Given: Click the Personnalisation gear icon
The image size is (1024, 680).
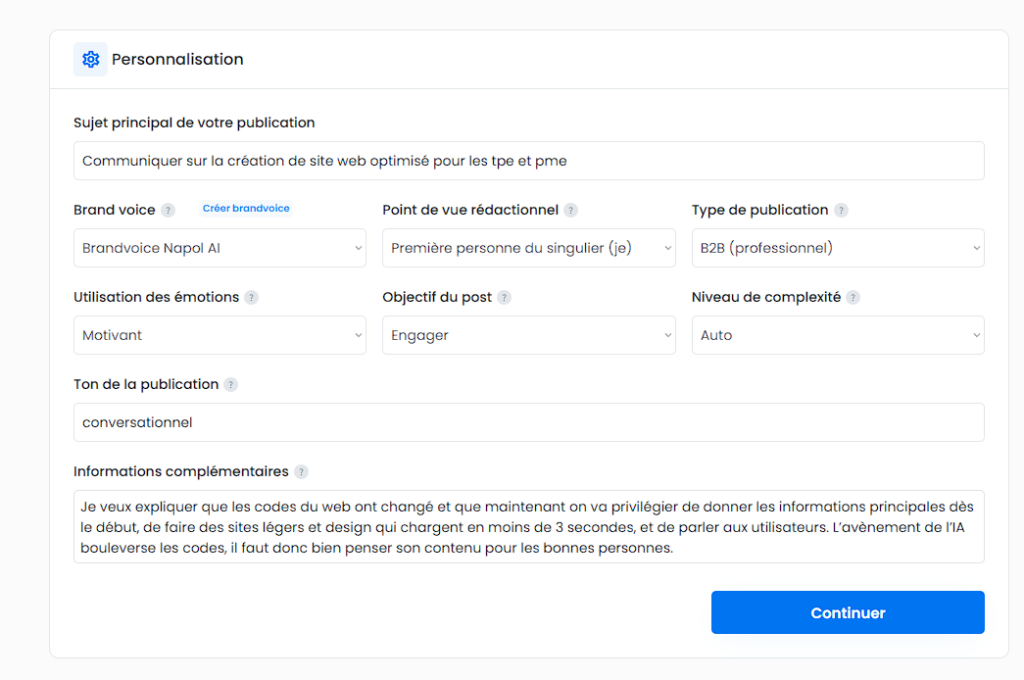Looking at the screenshot, I should click(x=91, y=59).
